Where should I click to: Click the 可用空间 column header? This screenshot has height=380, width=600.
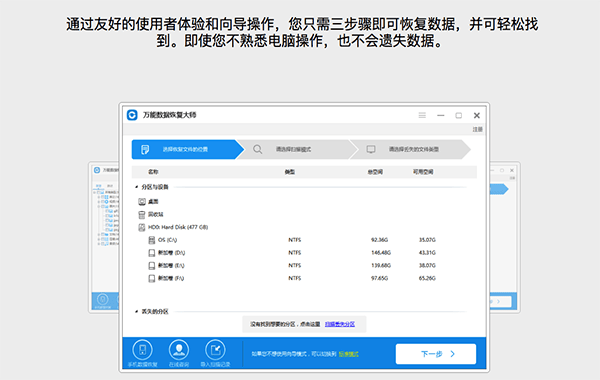click(x=423, y=172)
